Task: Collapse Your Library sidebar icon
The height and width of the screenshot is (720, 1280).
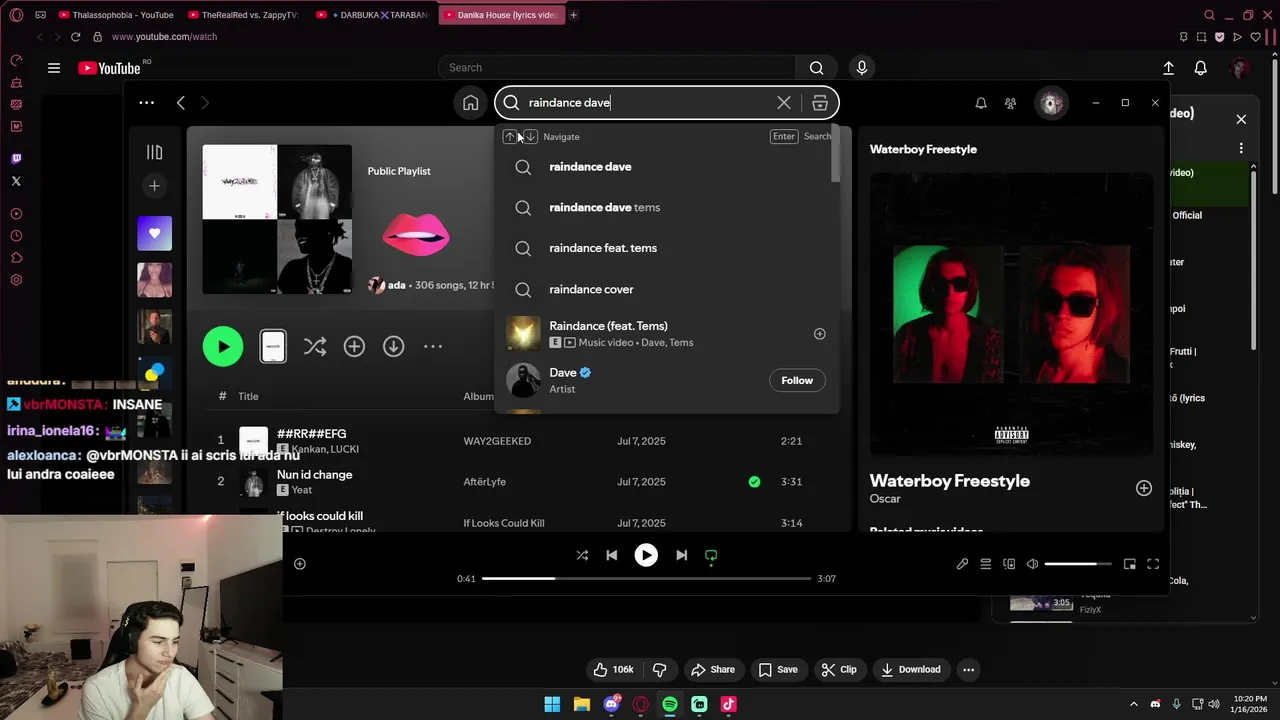Action: click(154, 152)
